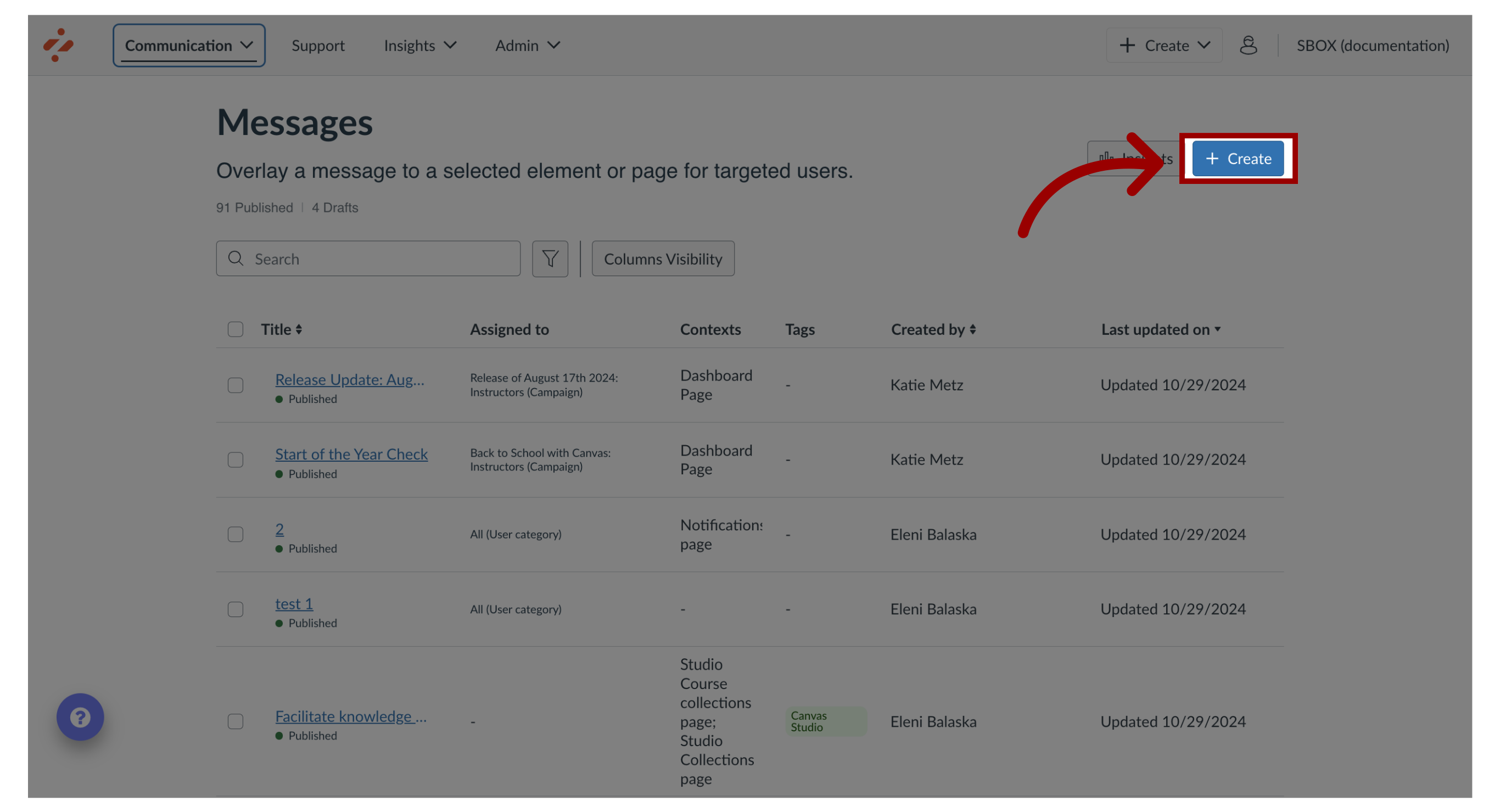Click Katie Metz in Release Update row
The image size is (1500, 812).
click(x=926, y=385)
